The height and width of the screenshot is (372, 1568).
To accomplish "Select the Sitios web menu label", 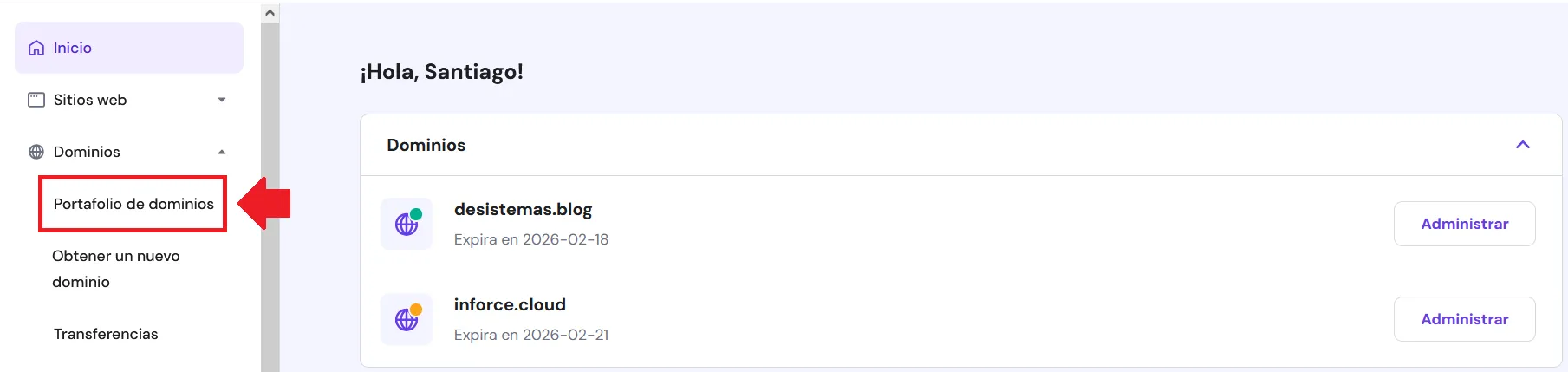I will [90, 100].
